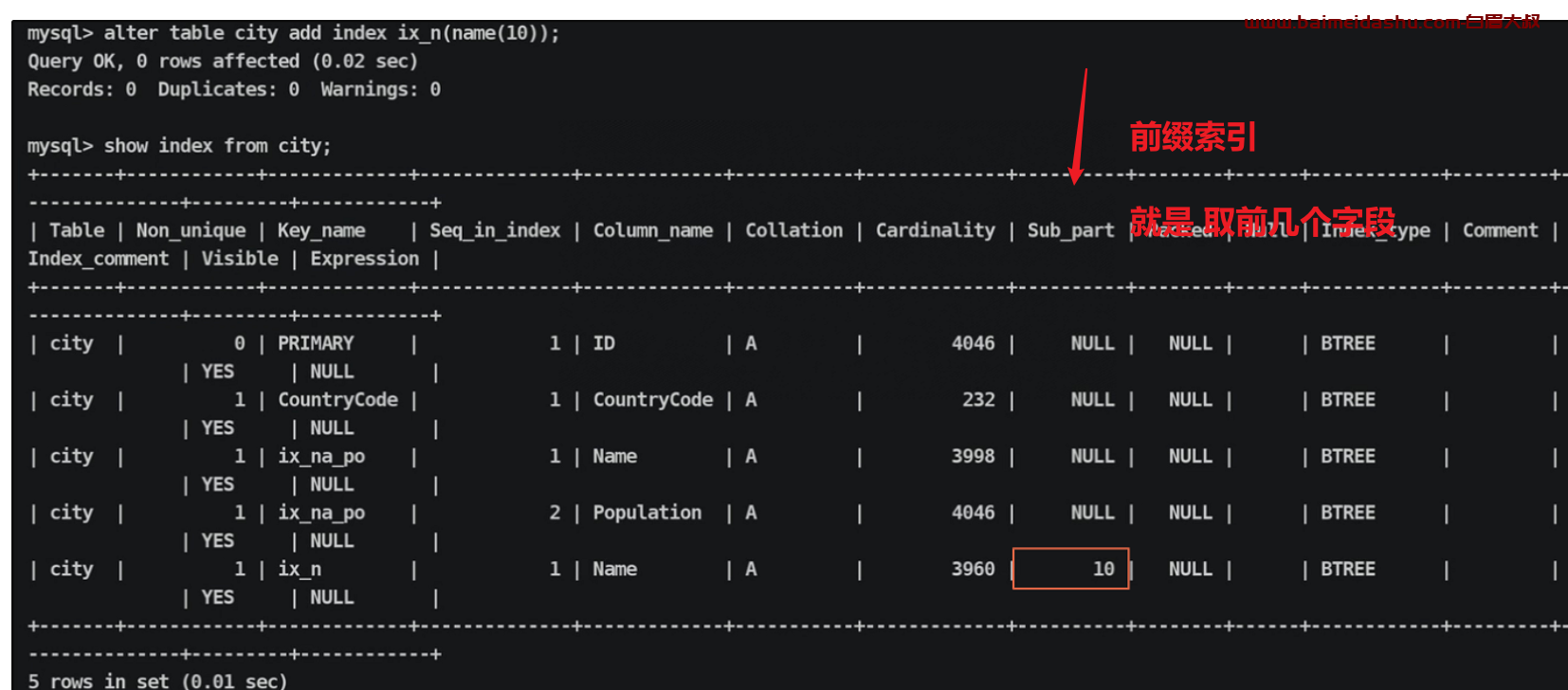
Task: Click cardinality 4046 in the Population row
Action: pos(974,513)
